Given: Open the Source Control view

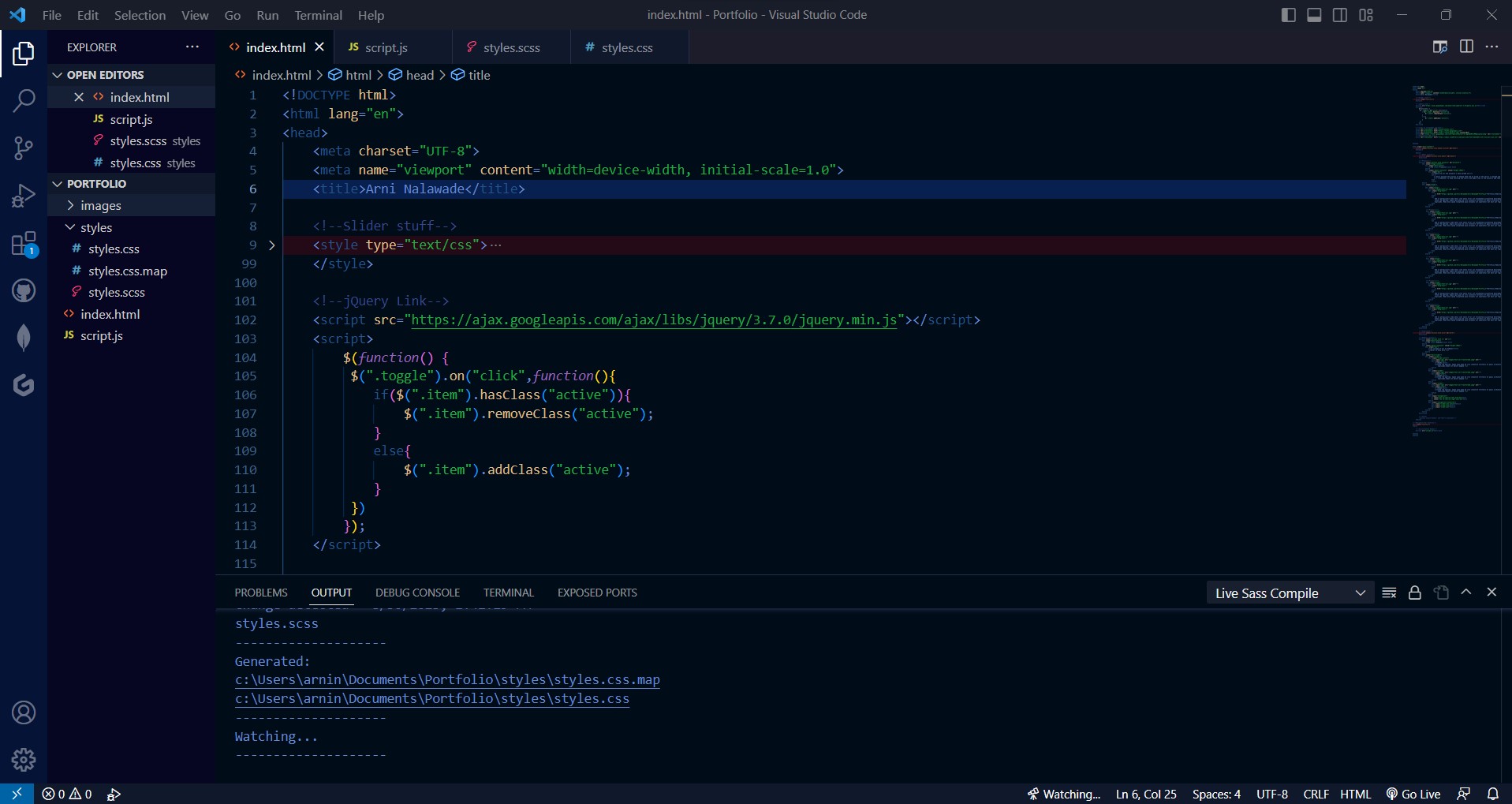Looking at the screenshot, I should tap(24, 148).
